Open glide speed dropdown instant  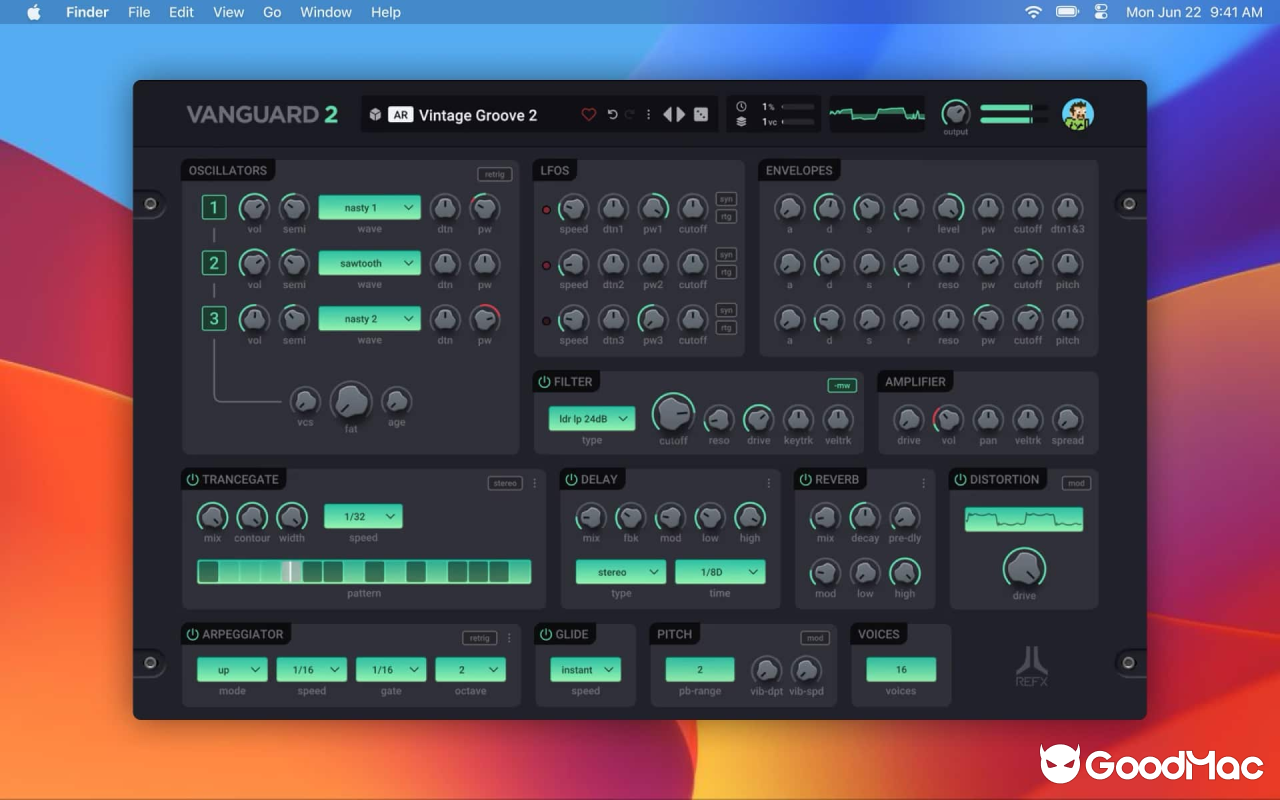tap(585, 670)
